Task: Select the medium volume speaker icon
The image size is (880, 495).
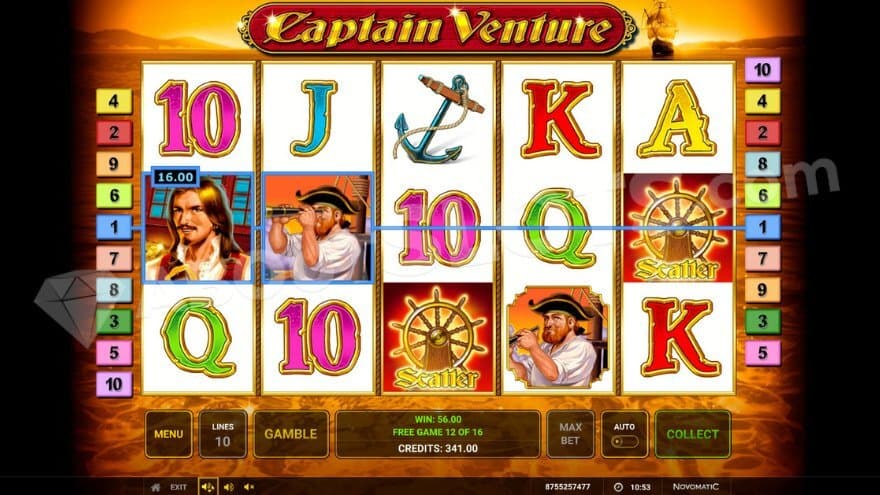Action: (x=228, y=487)
